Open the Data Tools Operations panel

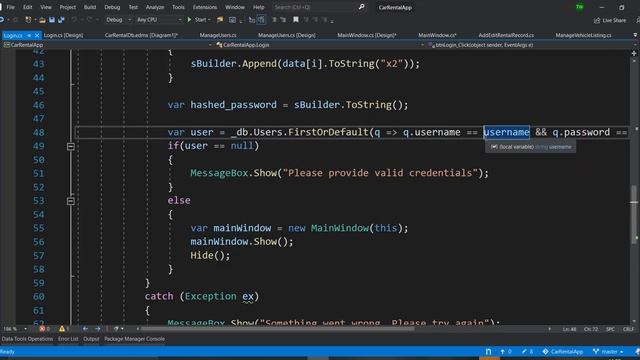point(27,339)
